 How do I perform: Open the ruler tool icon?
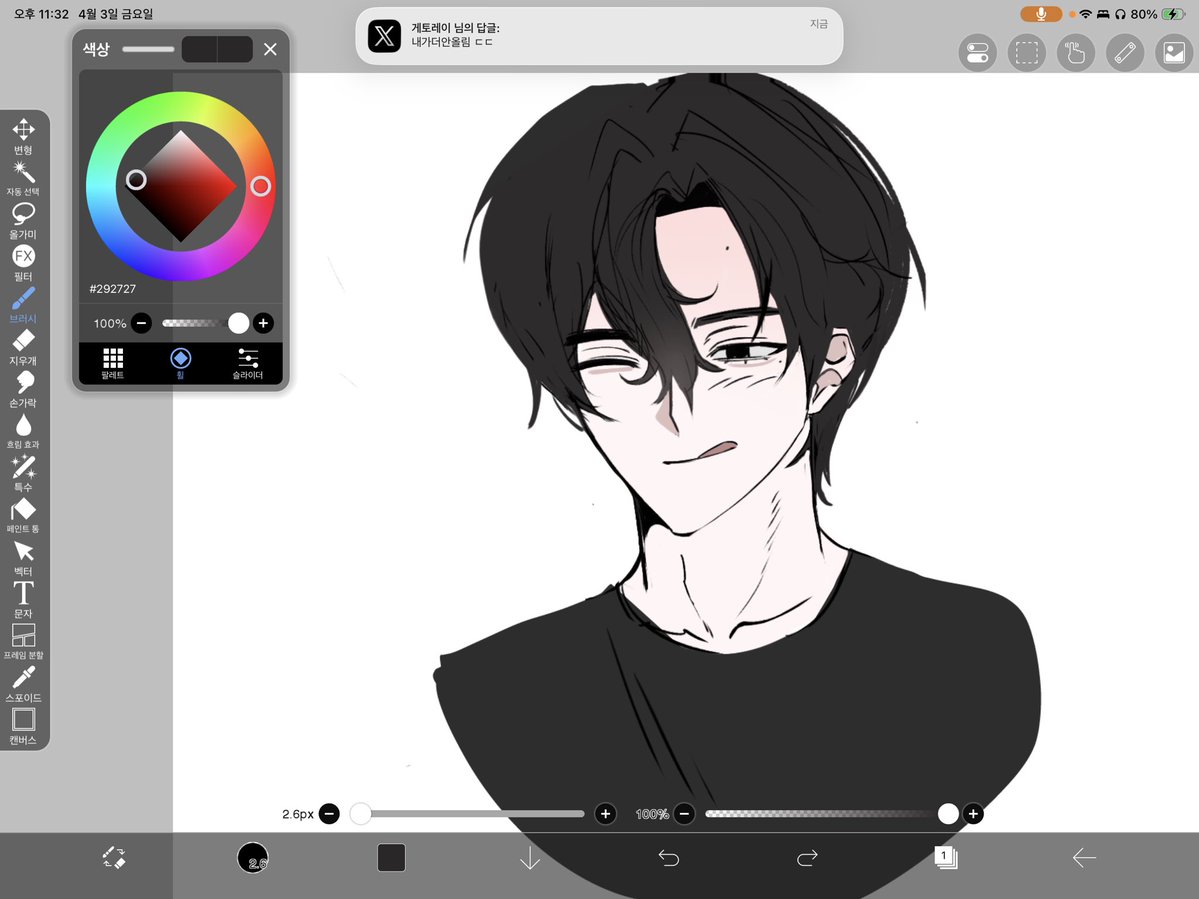[x=1125, y=53]
